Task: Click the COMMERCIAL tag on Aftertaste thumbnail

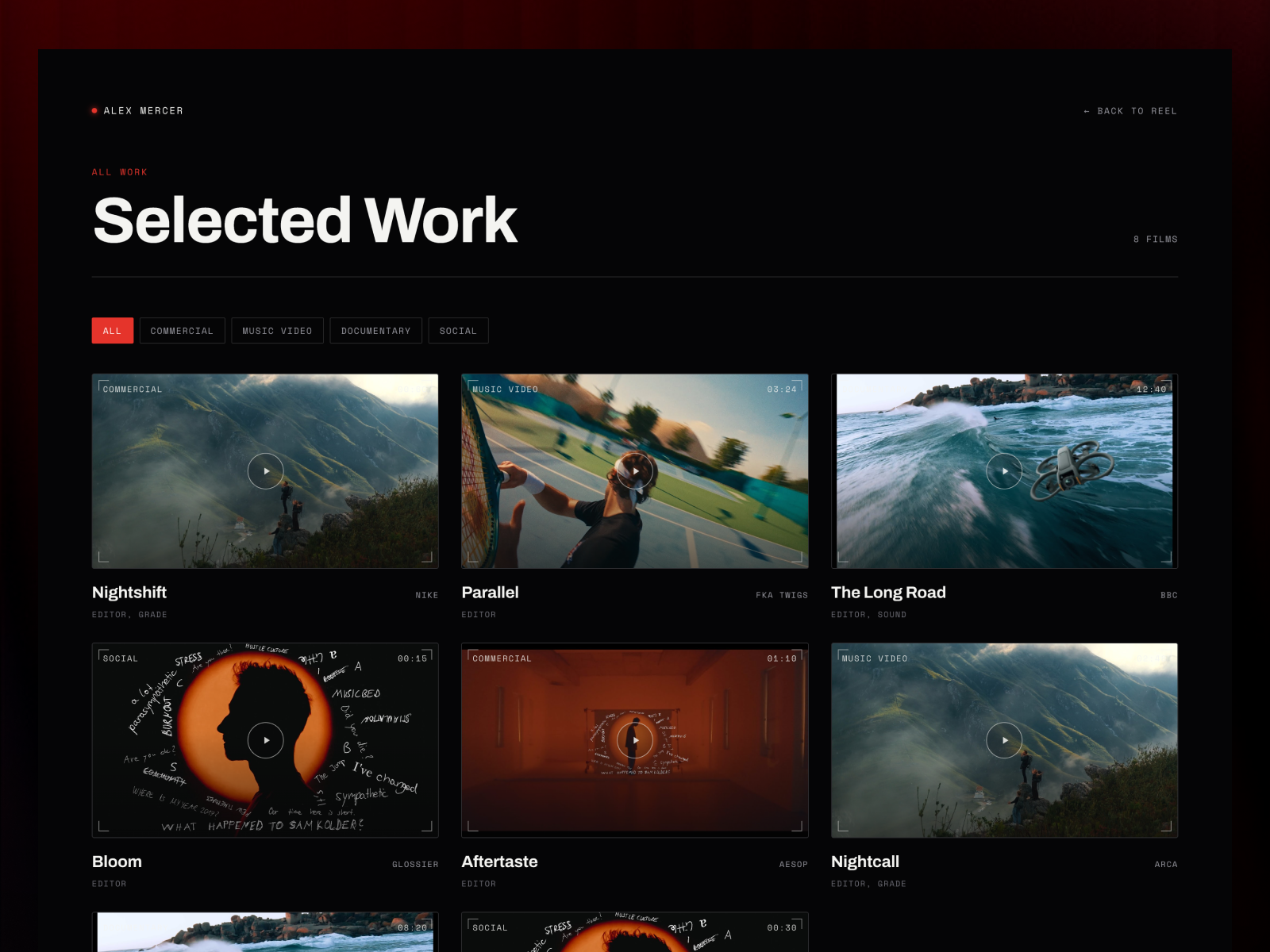Action: click(x=502, y=658)
